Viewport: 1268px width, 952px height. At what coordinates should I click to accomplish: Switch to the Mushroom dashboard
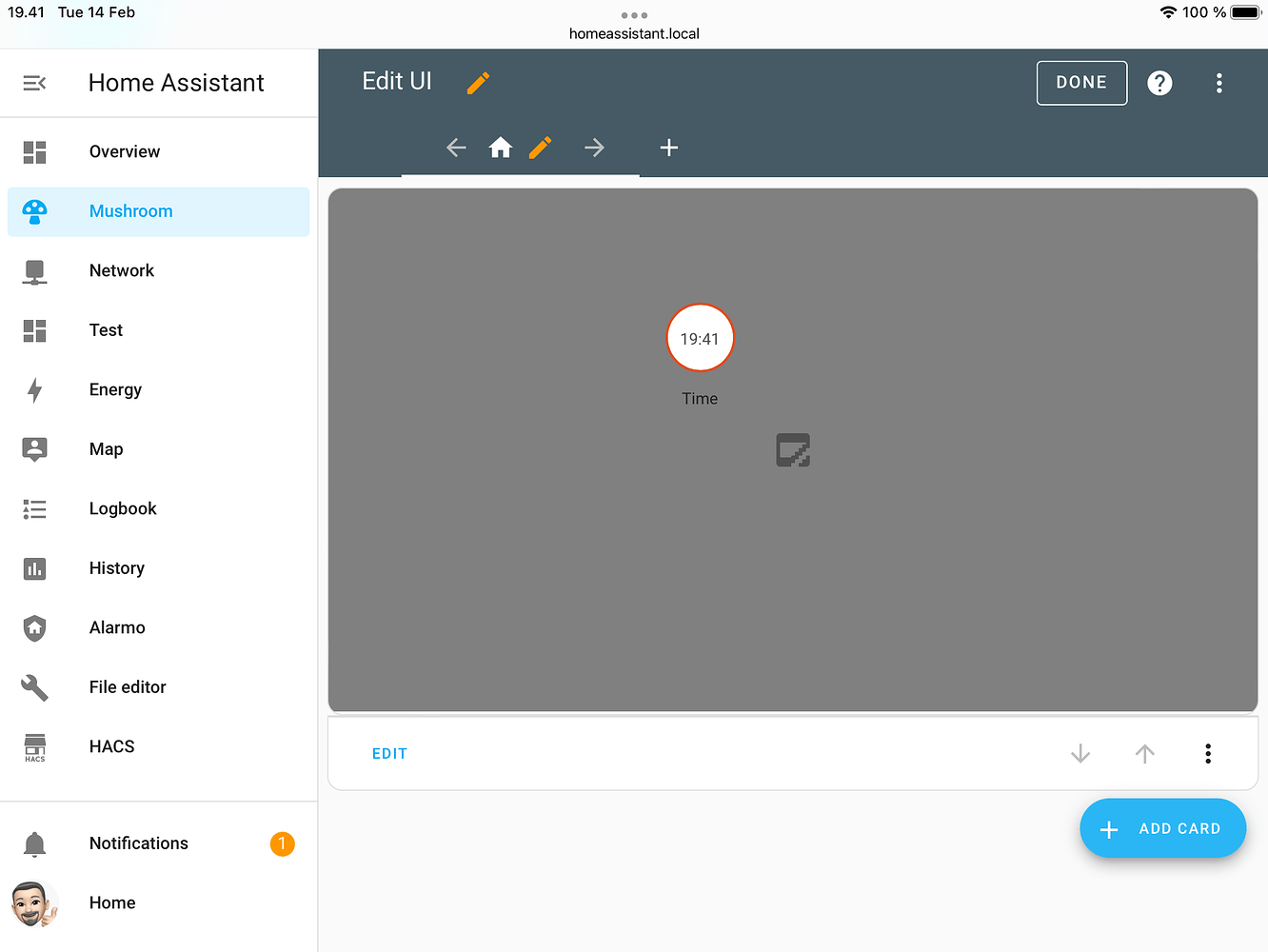(130, 210)
